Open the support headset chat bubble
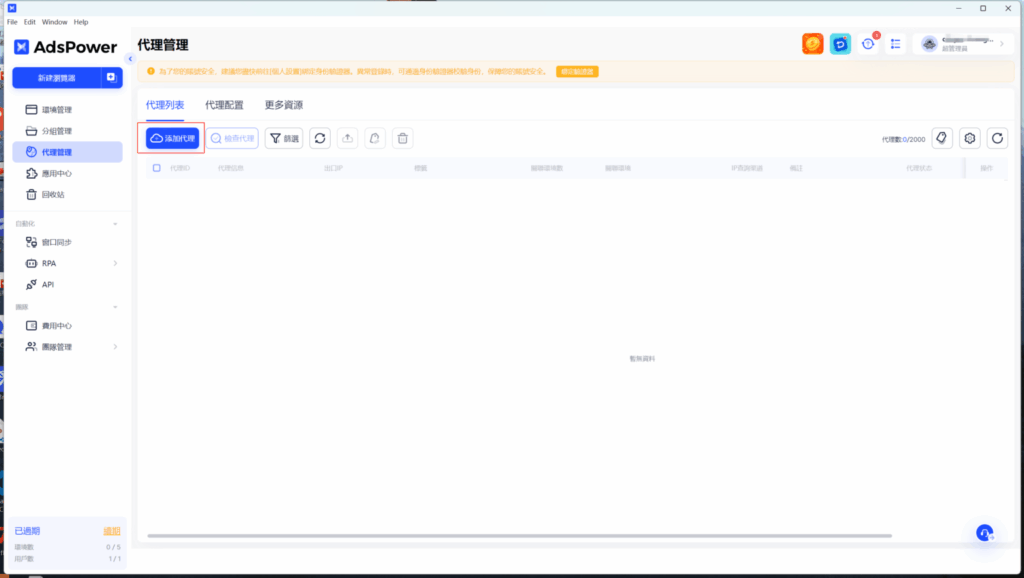This screenshot has height=578, width=1024. pyautogui.click(x=985, y=533)
